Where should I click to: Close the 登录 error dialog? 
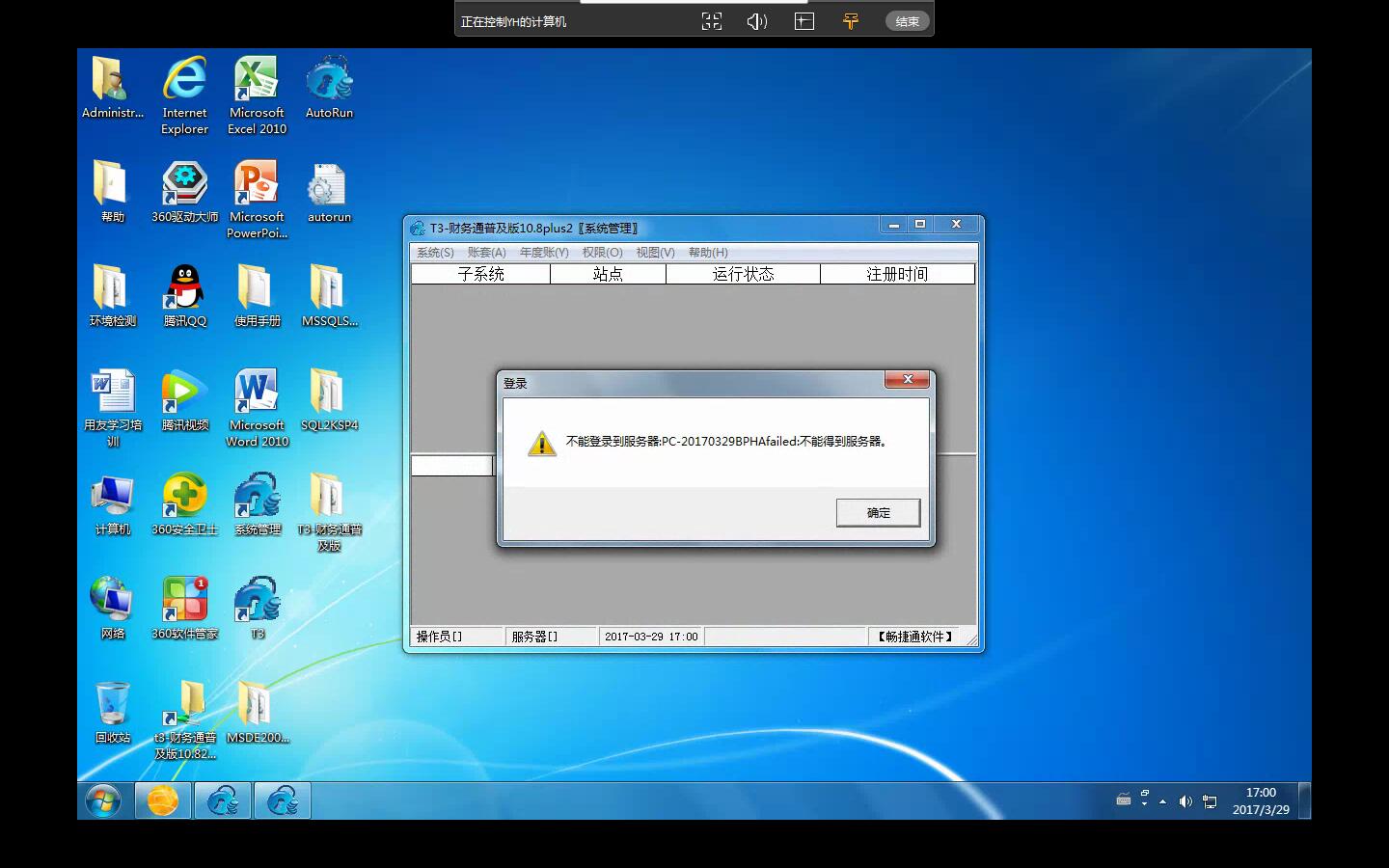(x=907, y=380)
